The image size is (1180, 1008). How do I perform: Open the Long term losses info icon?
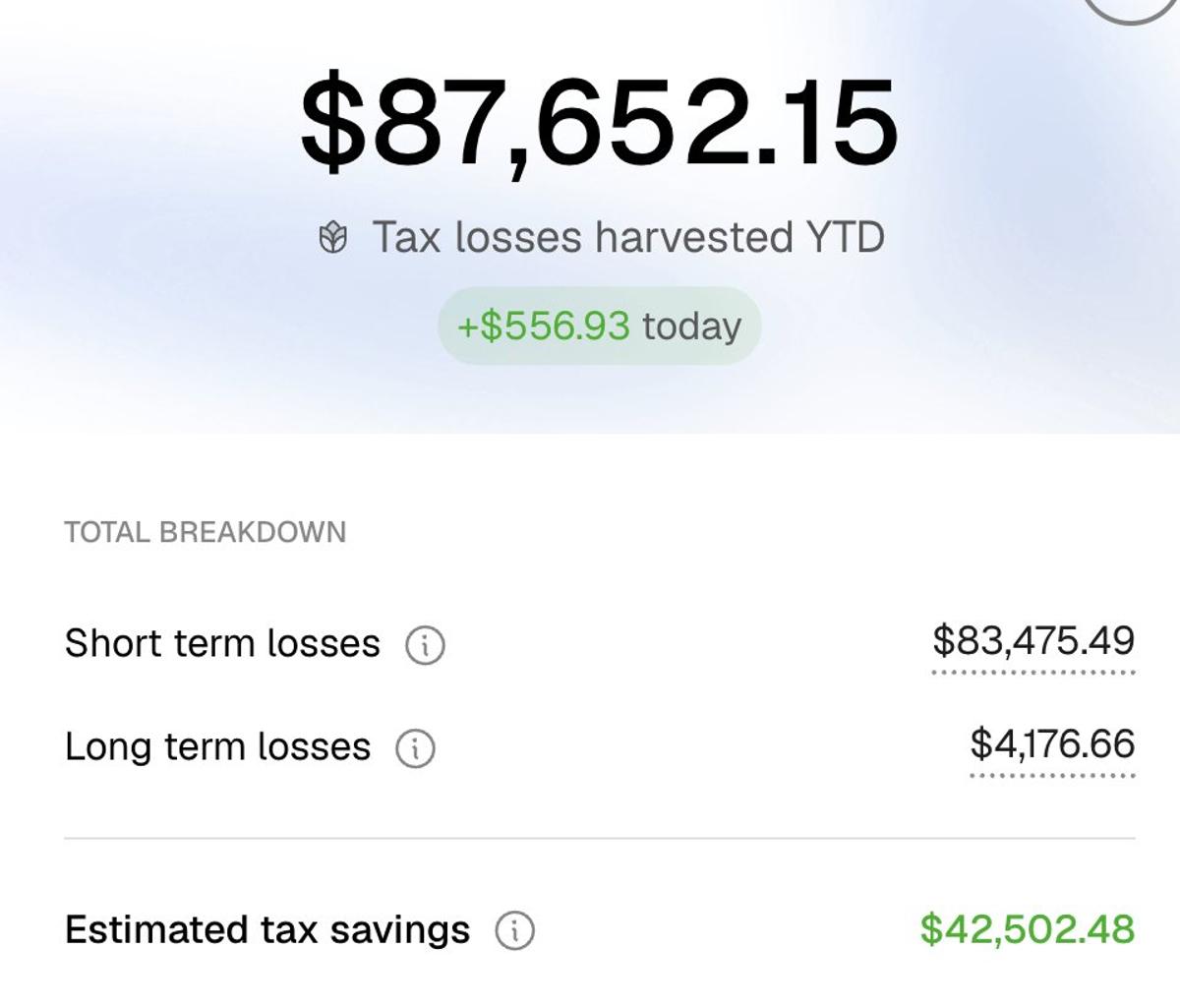pos(416,747)
